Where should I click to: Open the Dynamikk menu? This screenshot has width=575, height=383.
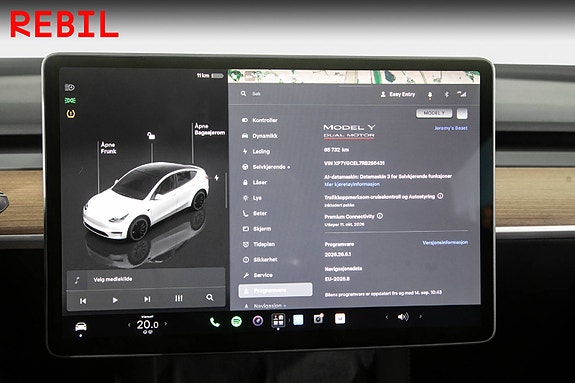(260, 136)
